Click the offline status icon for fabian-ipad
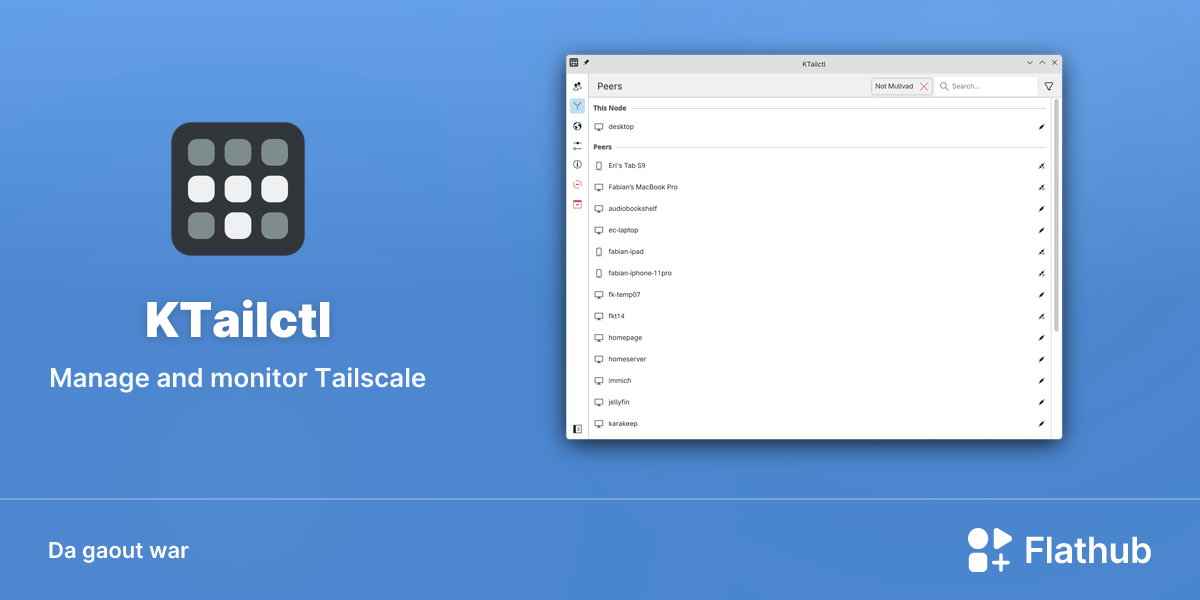The image size is (1200, 600). coord(1041,252)
